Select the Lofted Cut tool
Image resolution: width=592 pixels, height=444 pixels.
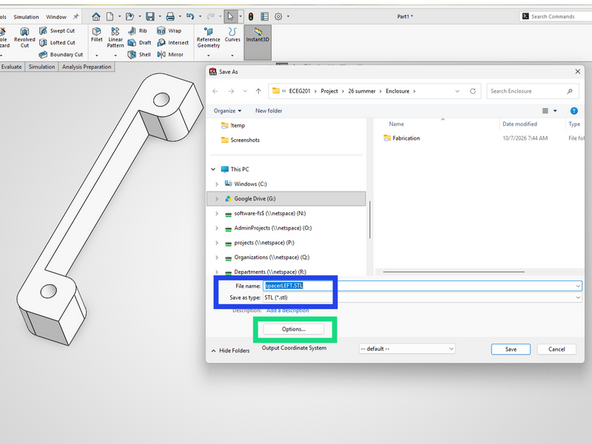pos(57,43)
